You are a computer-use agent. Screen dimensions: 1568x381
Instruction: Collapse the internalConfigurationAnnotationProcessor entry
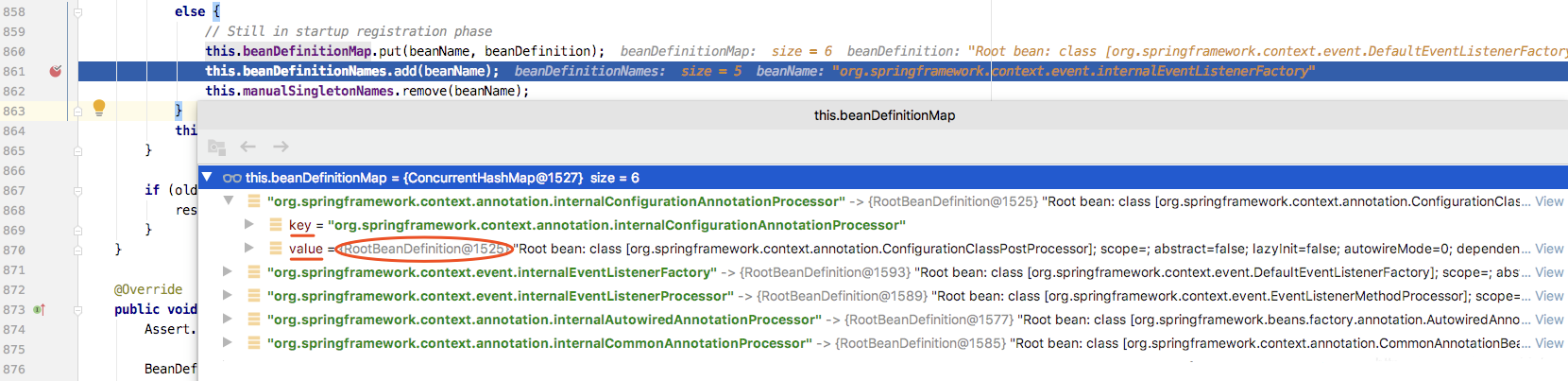point(228,201)
